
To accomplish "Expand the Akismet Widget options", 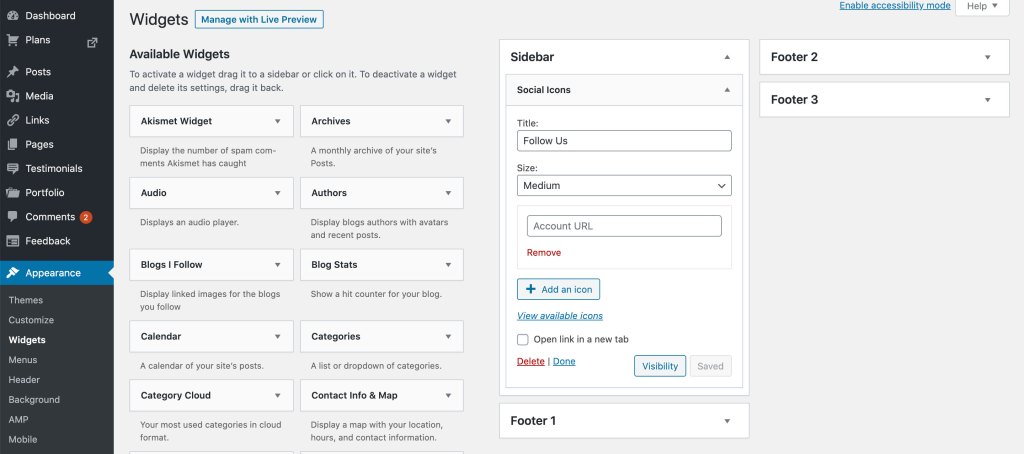I will point(278,121).
